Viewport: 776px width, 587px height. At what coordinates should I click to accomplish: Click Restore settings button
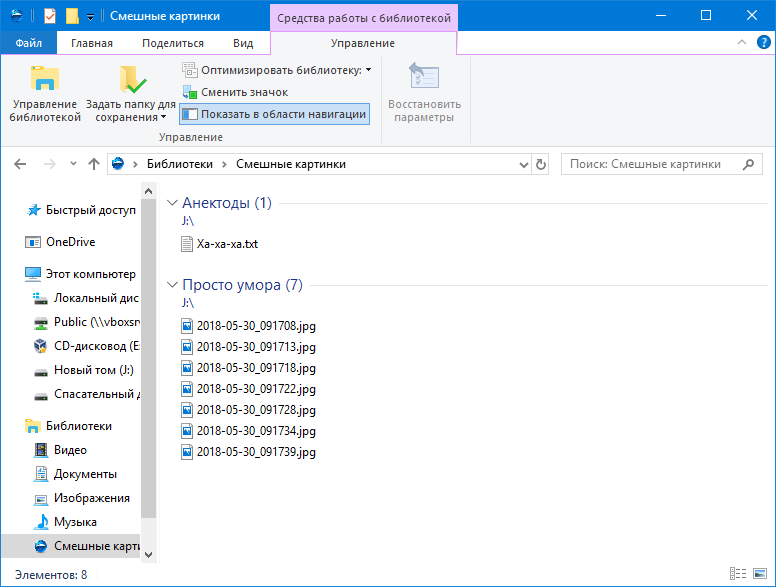(x=424, y=94)
